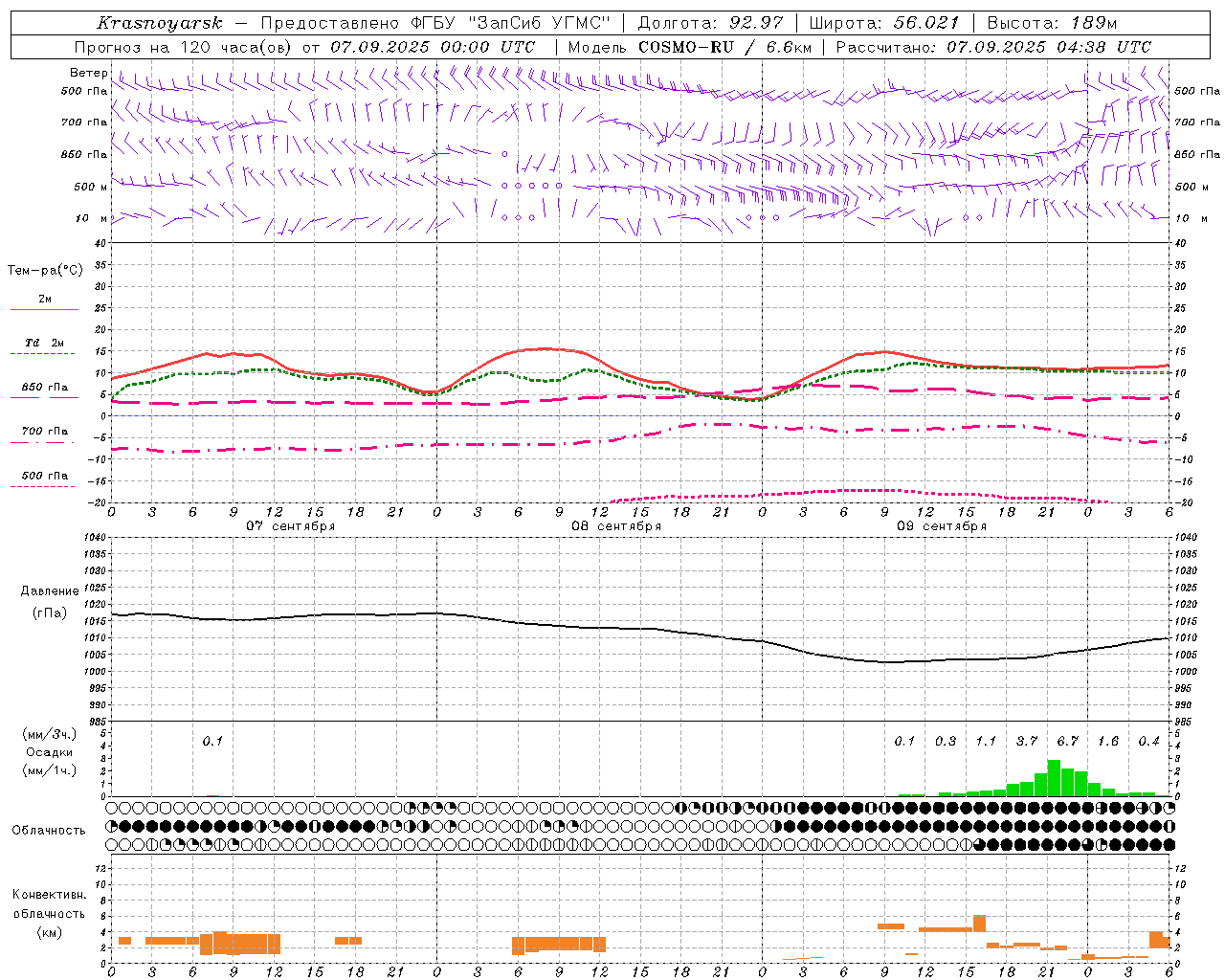
Task: Click the "08 сентября" date label
Action: coord(616,526)
